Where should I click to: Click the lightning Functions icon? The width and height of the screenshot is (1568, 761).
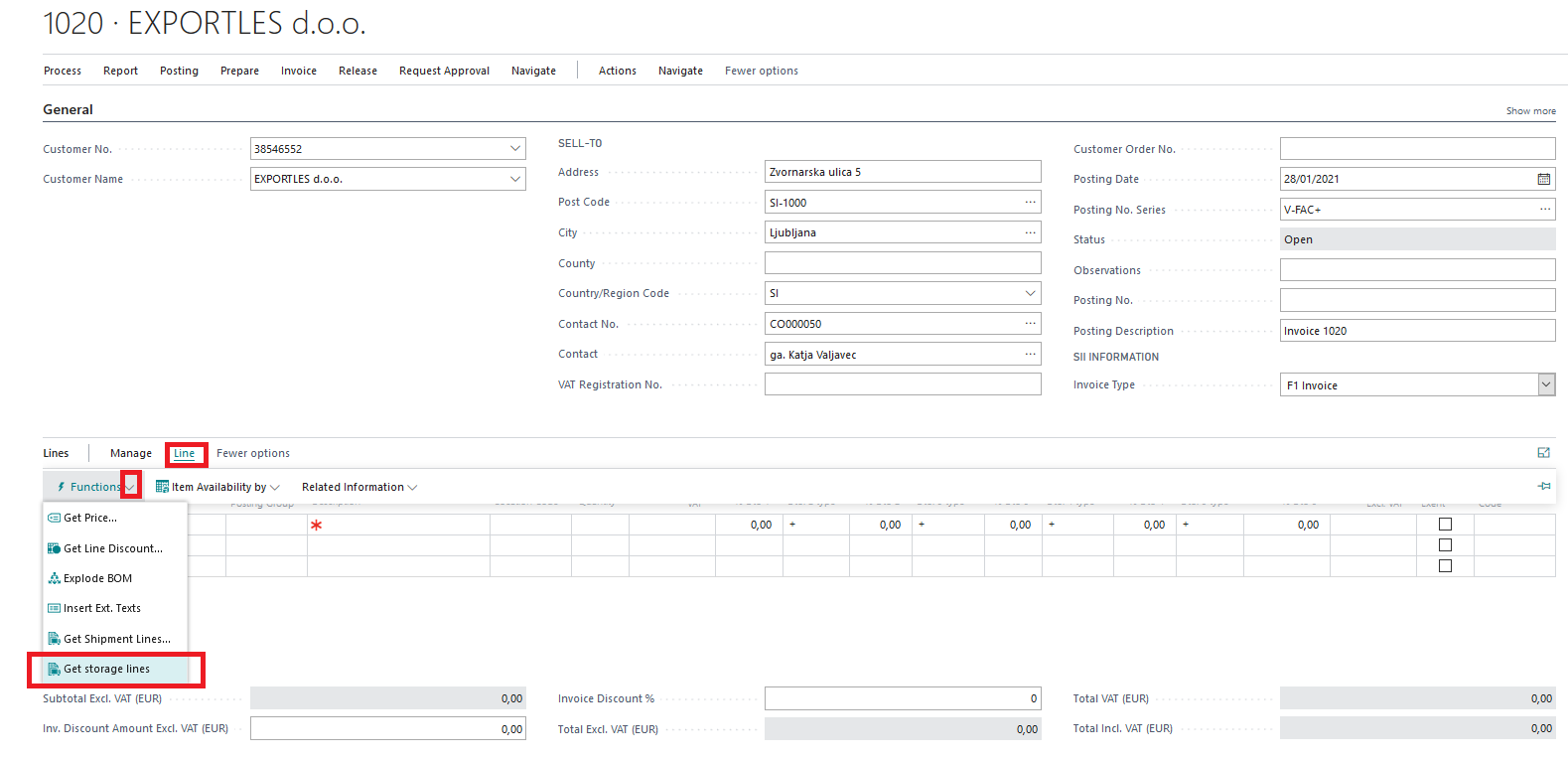[x=62, y=487]
